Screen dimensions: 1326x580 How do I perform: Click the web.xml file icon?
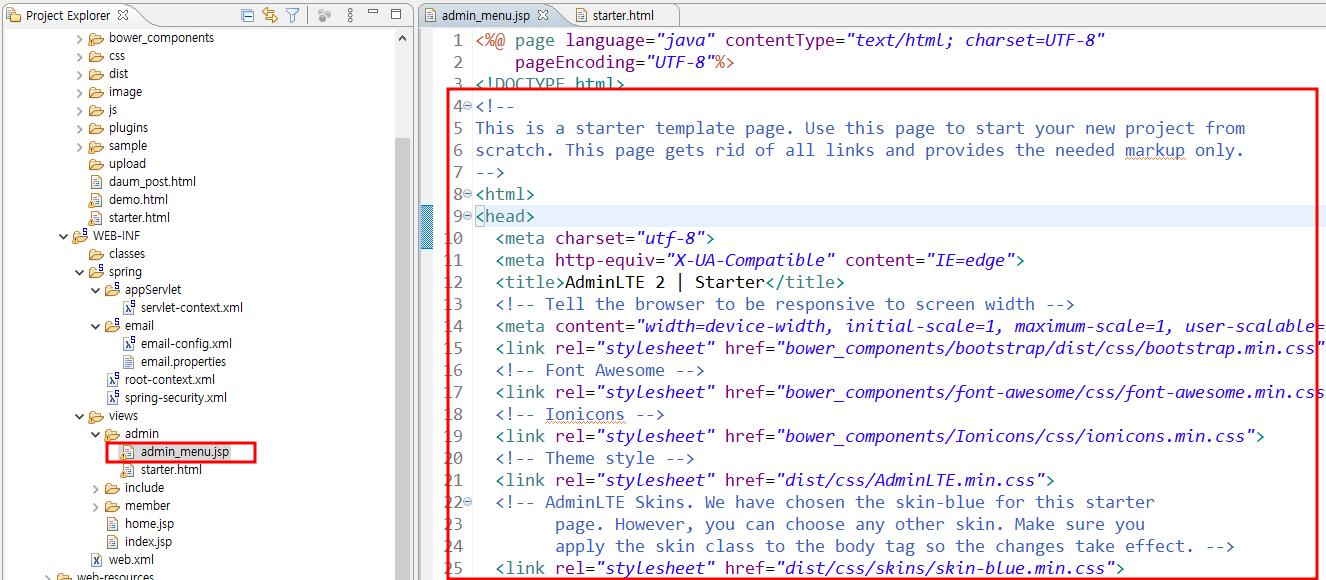point(98,559)
